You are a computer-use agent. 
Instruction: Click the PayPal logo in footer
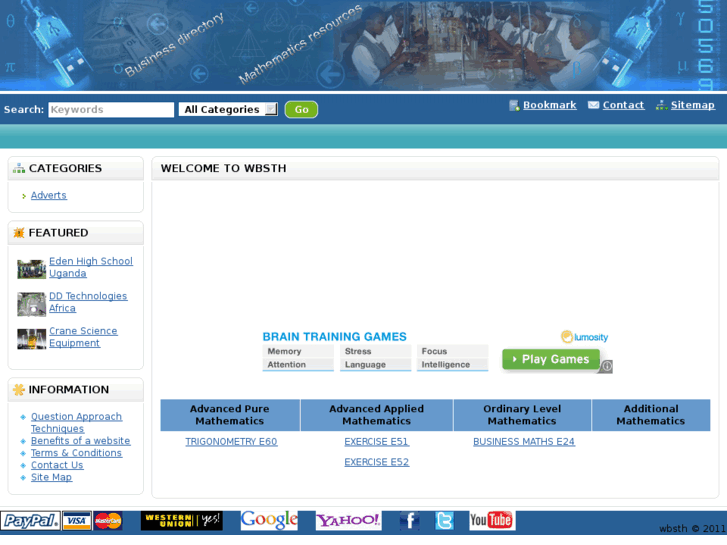(30, 520)
